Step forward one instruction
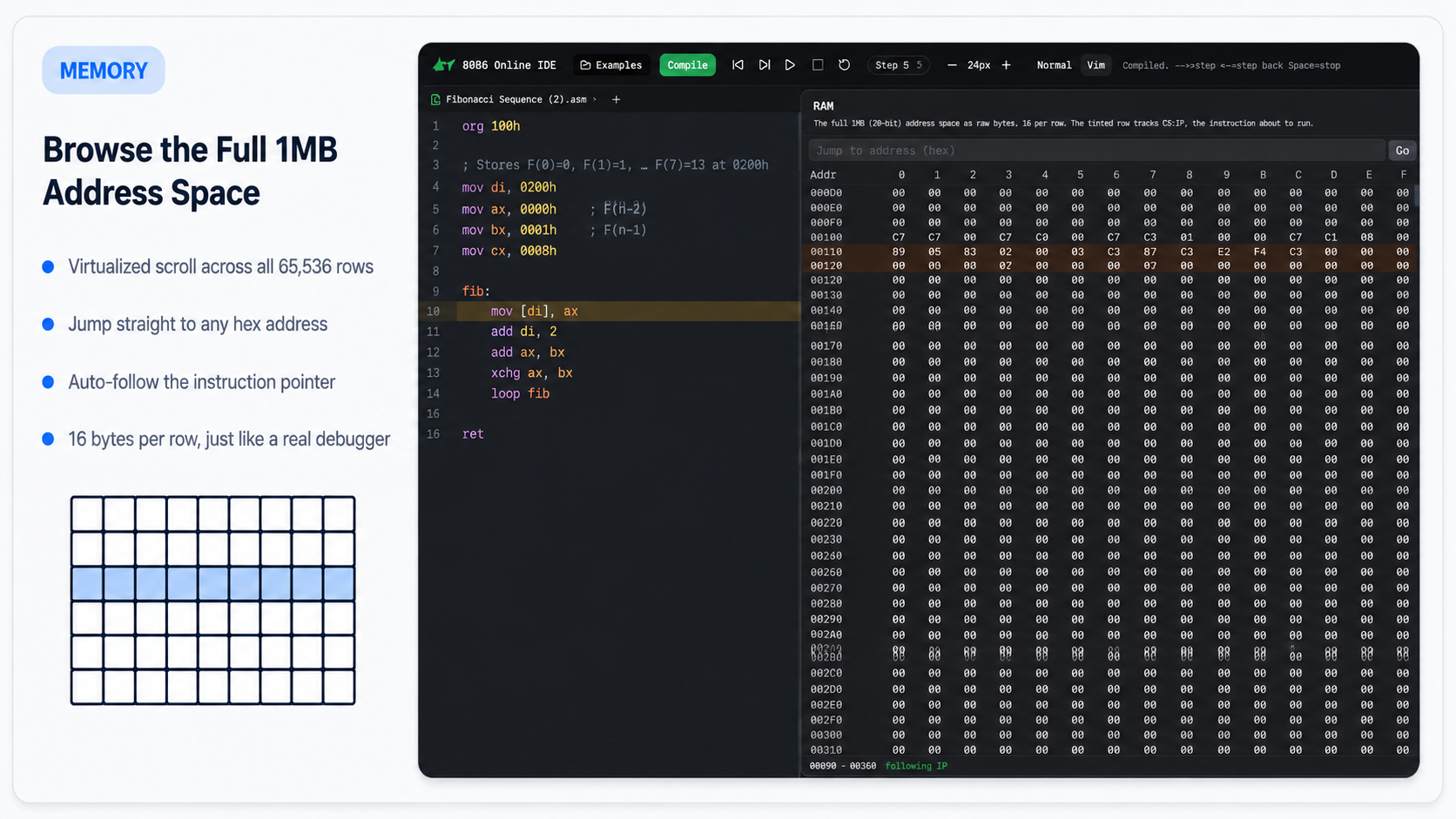Viewport: 1456px width, 819px height. (764, 65)
